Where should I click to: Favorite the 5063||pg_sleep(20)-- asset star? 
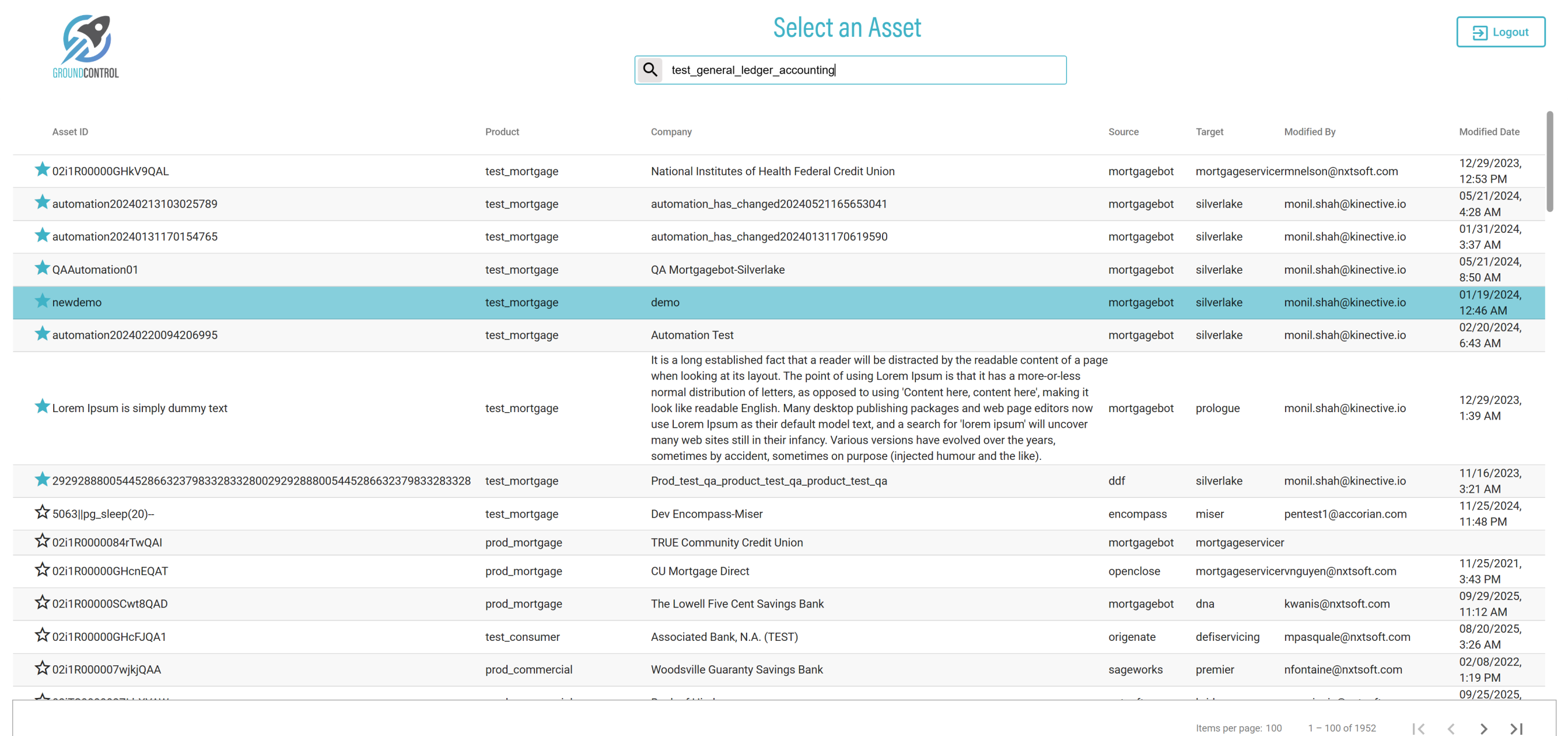tap(42, 512)
